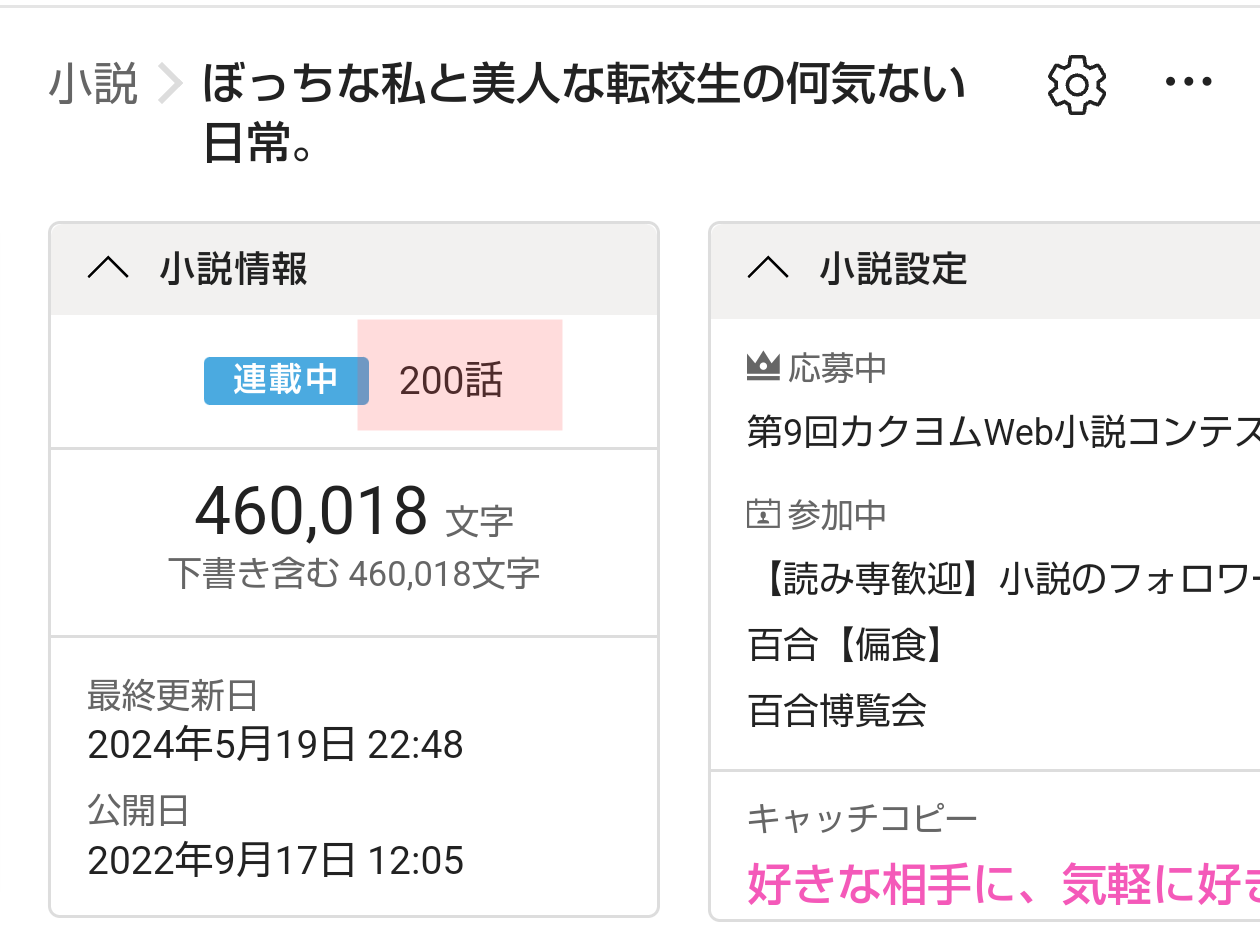Open the 200話 episode count
Viewport: 1260px width, 944px height.
(451, 381)
